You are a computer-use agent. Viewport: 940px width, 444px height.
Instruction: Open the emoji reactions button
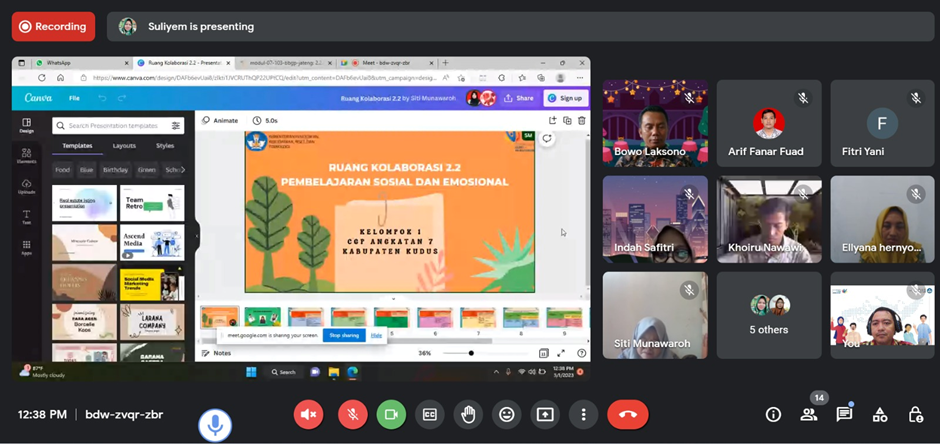[x=507, y=415]
